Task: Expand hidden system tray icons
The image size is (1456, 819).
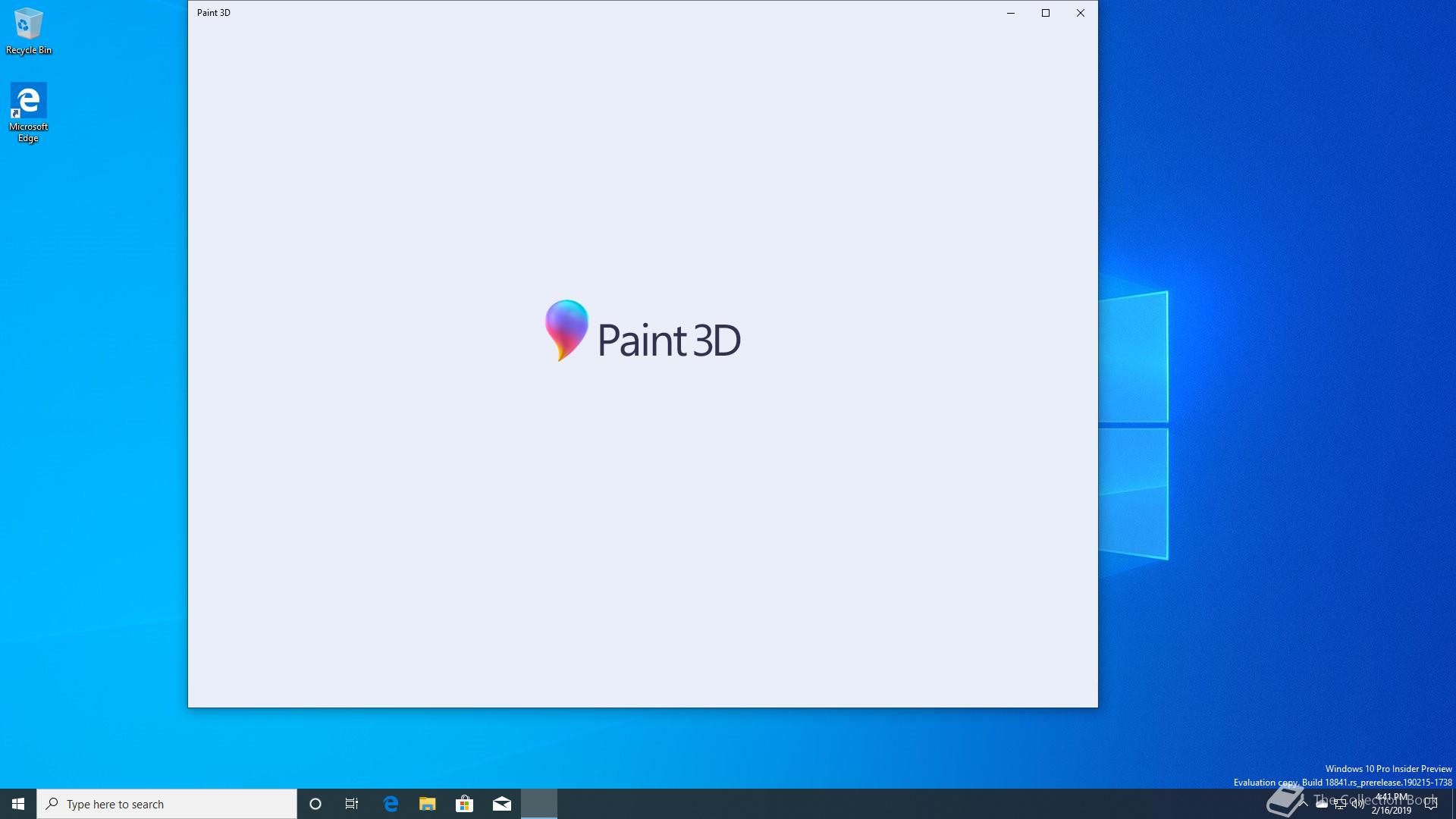Action: (x=1304, y=804)
